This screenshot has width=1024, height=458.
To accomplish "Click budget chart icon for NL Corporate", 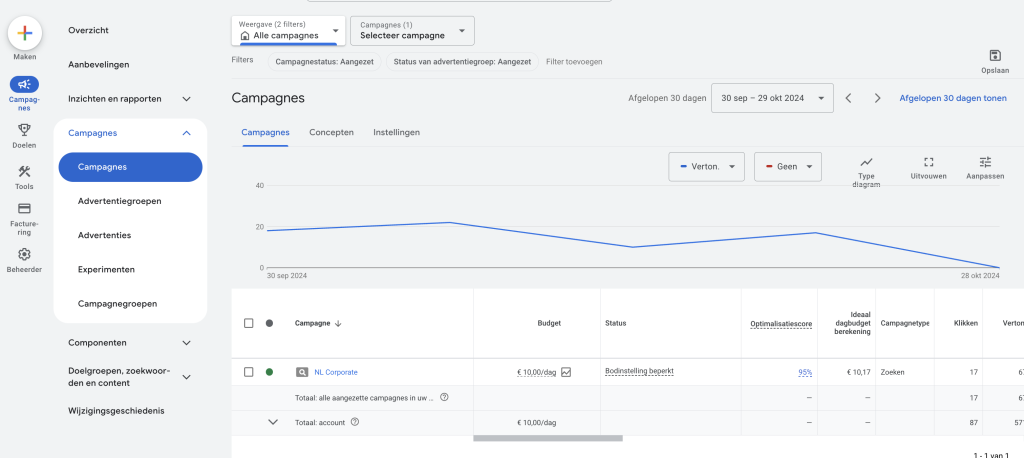I will point(566,372).
